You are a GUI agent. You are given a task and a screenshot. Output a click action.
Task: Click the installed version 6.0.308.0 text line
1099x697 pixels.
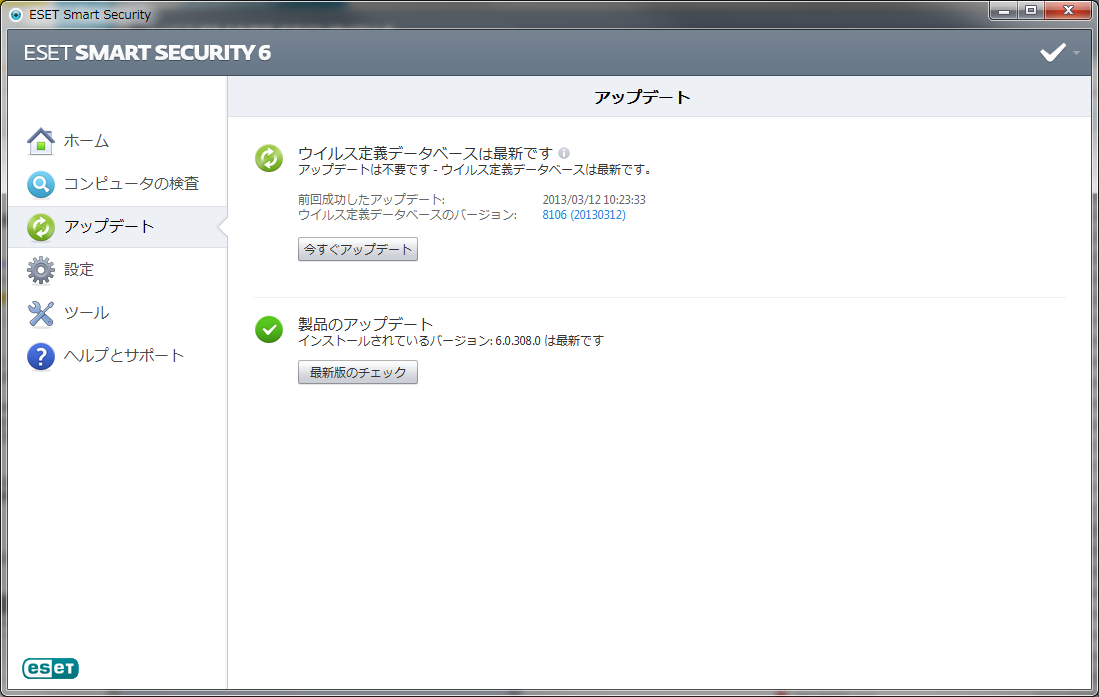point(451,341)
